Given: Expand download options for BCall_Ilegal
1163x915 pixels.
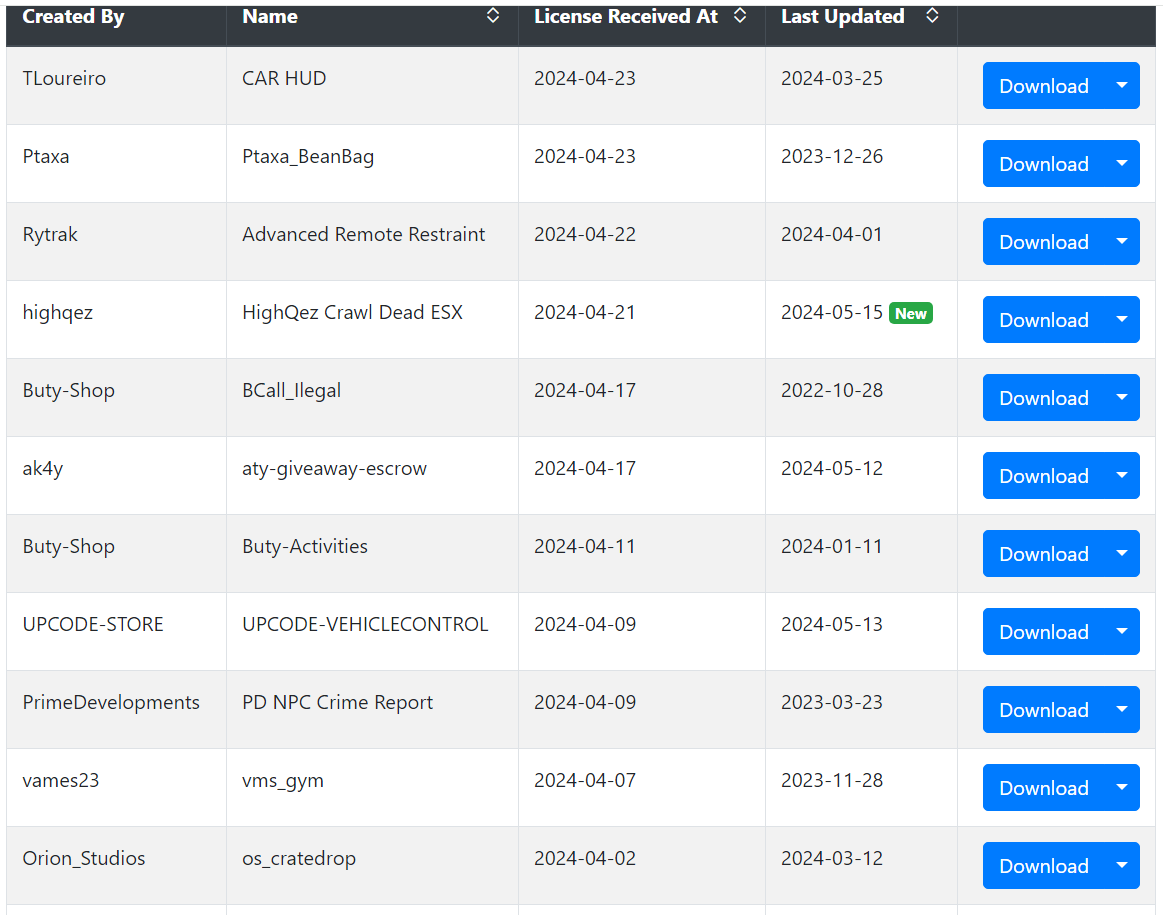Looking at the screenshot, I should (x=1122, y=397).
